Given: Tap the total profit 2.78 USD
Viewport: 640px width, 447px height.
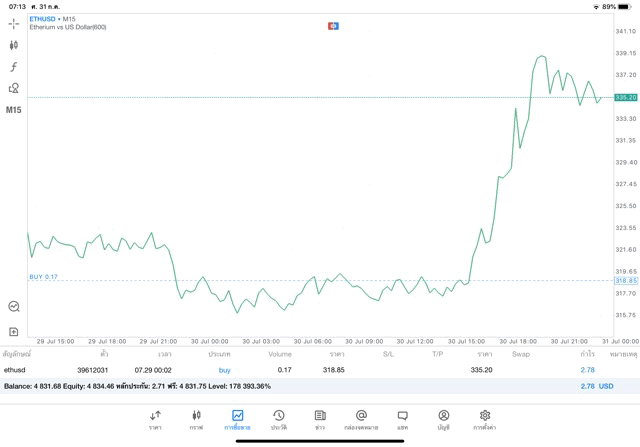Looking at the screenshot, I should (x=597, y=386).
